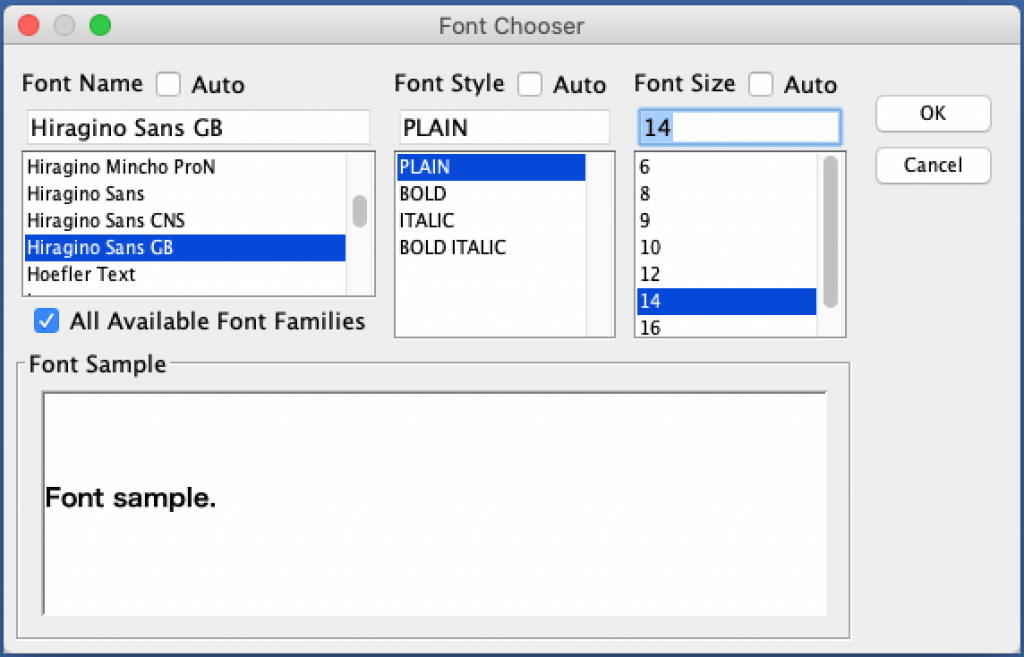
Task: Click the Cancel button
Action: coord(932,166)
